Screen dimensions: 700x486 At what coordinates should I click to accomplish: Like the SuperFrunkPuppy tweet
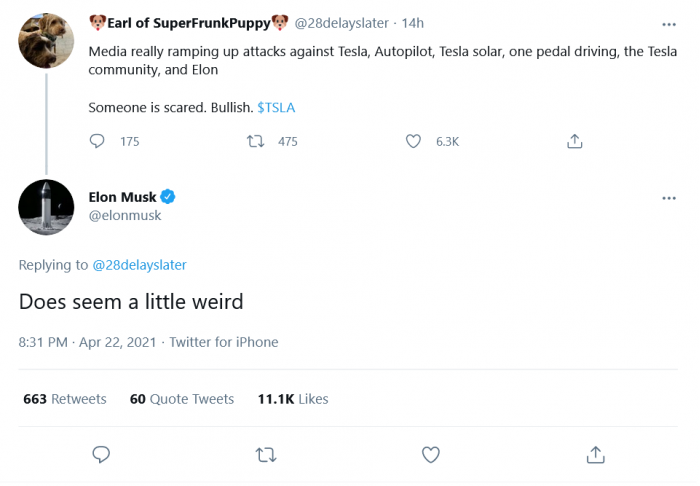tap(413, 142)
